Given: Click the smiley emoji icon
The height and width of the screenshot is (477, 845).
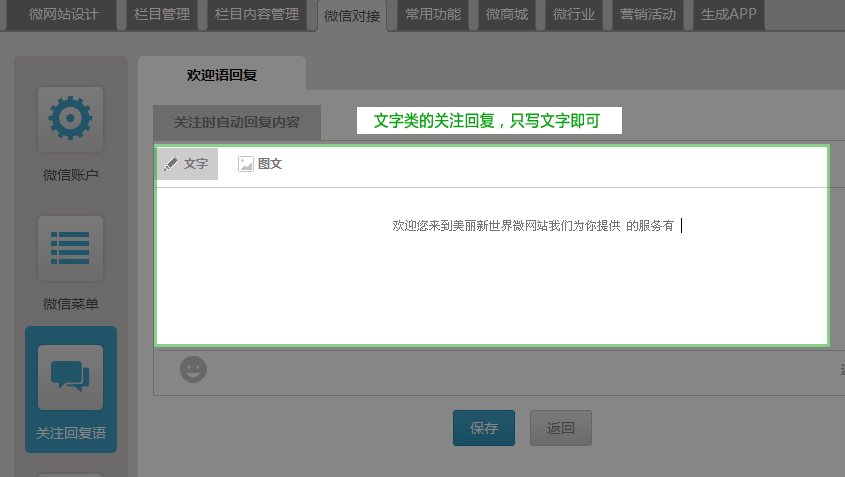Looking at the screenshot, I should [193, 369].
